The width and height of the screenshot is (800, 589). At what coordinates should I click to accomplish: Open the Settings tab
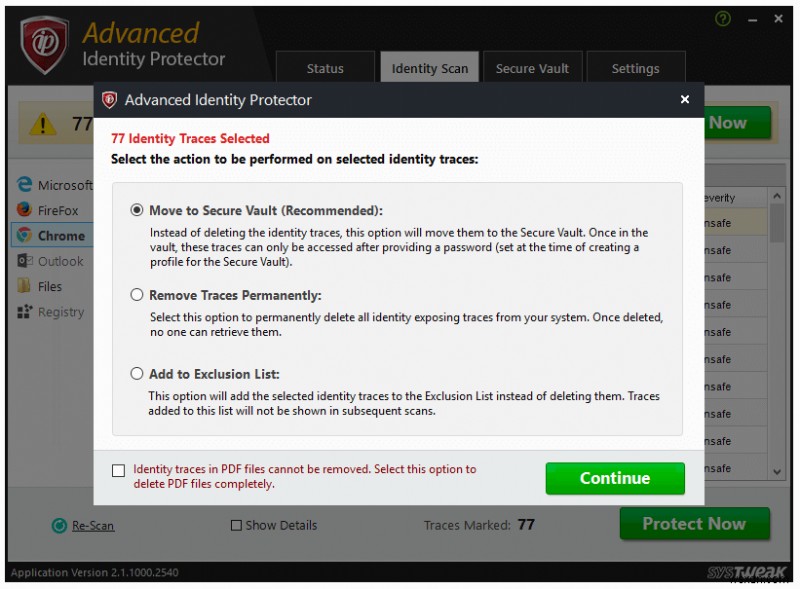635,68
